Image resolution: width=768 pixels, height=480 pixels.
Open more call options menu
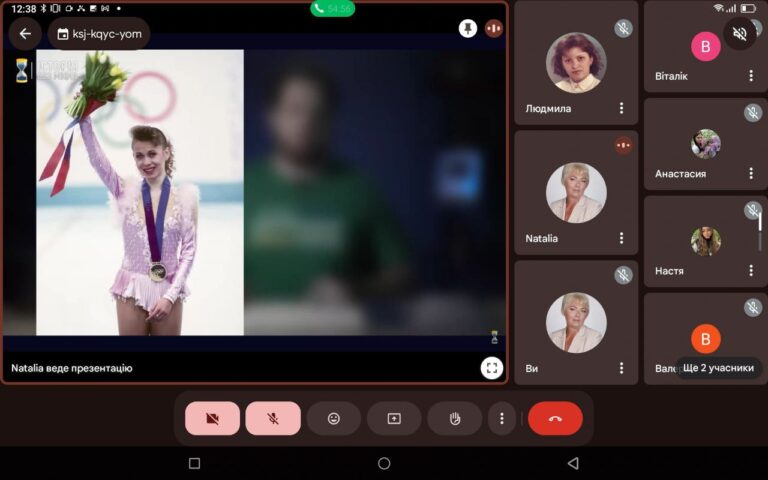pos(502,418)
